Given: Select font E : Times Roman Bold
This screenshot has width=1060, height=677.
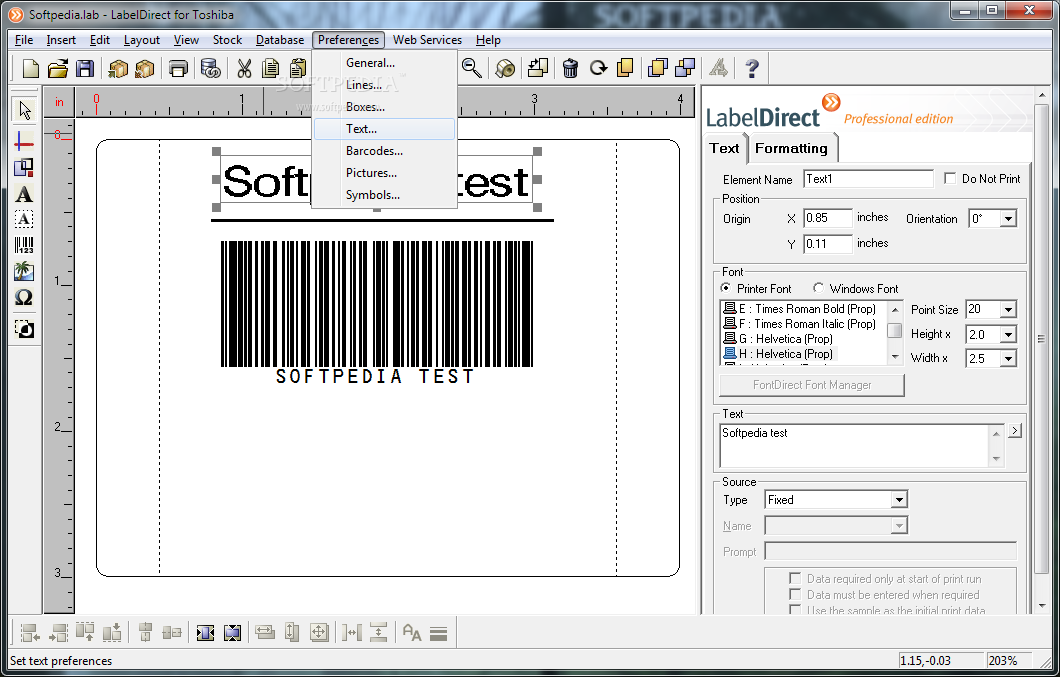Looking at the screenshot, I should [x=799, y=308].
